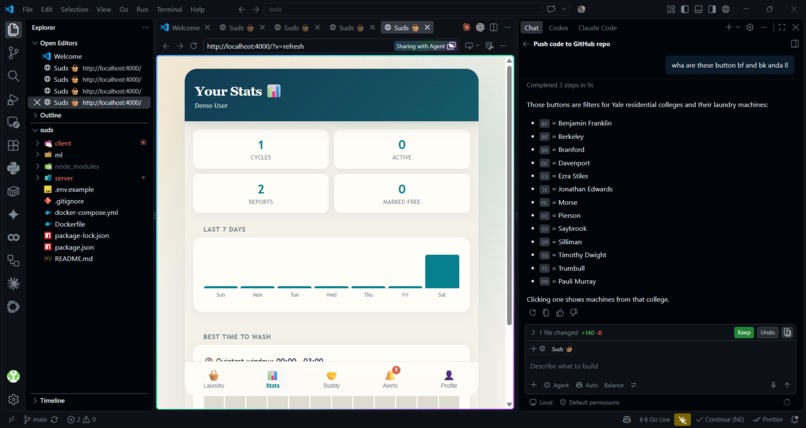
Task: Open the Manage gear in activity bar
Action: (13, 399)
